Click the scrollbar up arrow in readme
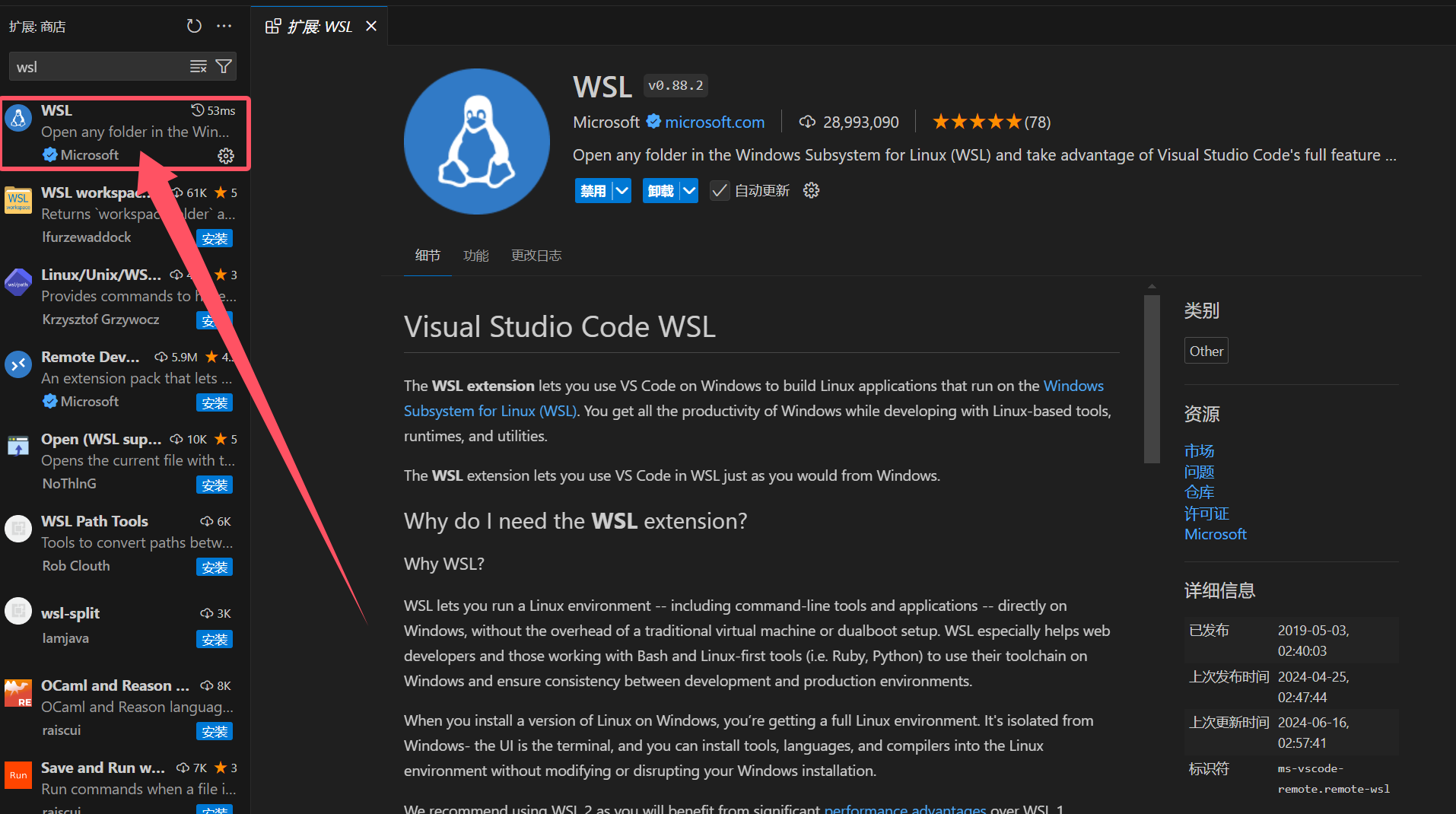This screenshot has width=1456, height=814. coord(1152,287)
